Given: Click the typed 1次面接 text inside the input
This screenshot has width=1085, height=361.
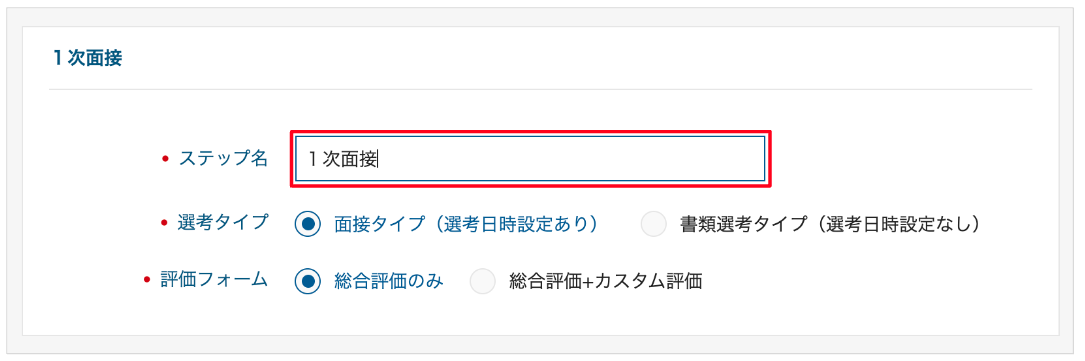Looking at the screenshot, I should pyautogui.click(x=343, y=159).
